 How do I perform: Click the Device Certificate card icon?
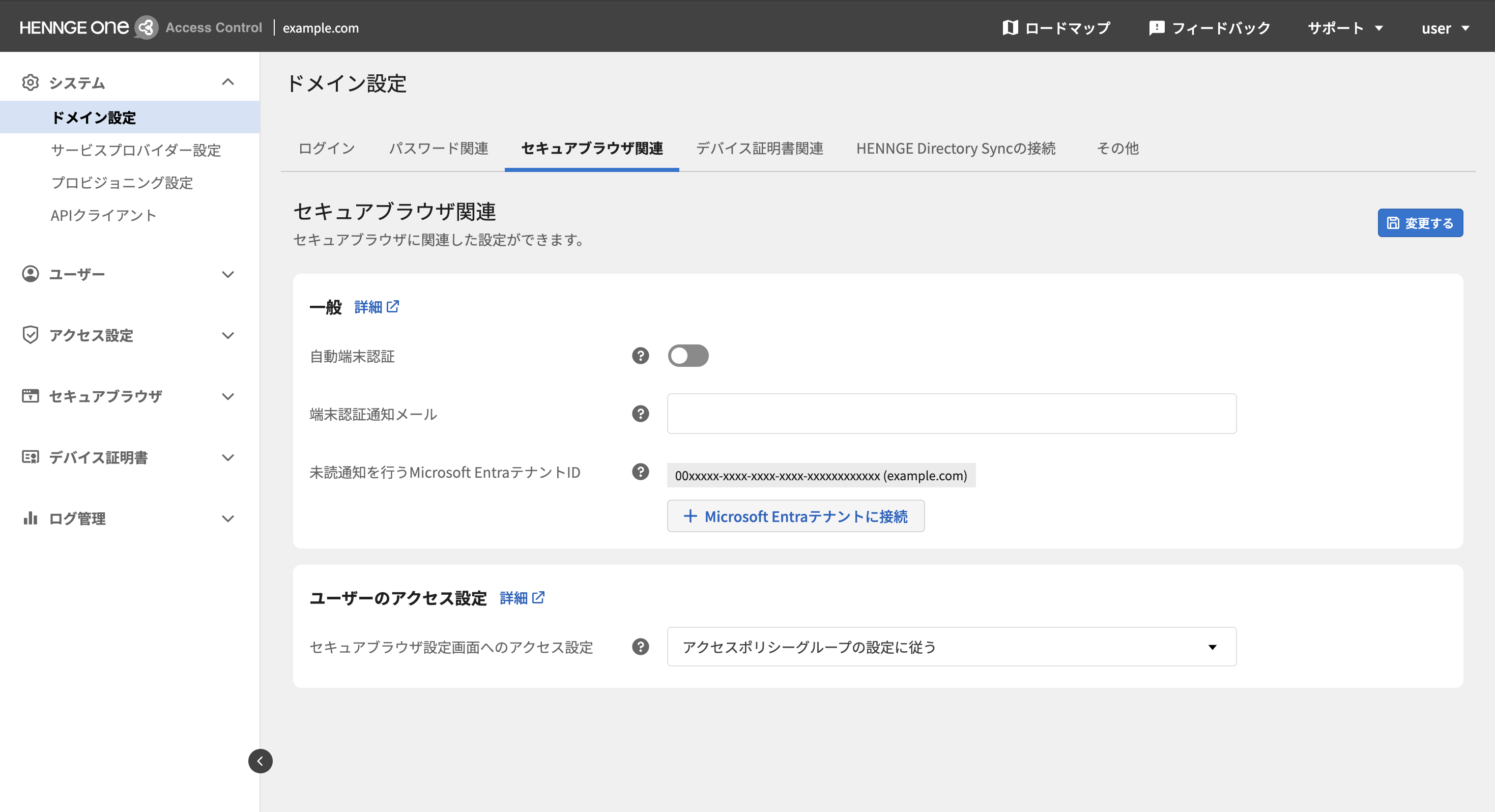pyautogui.click(x=30, y=457)
